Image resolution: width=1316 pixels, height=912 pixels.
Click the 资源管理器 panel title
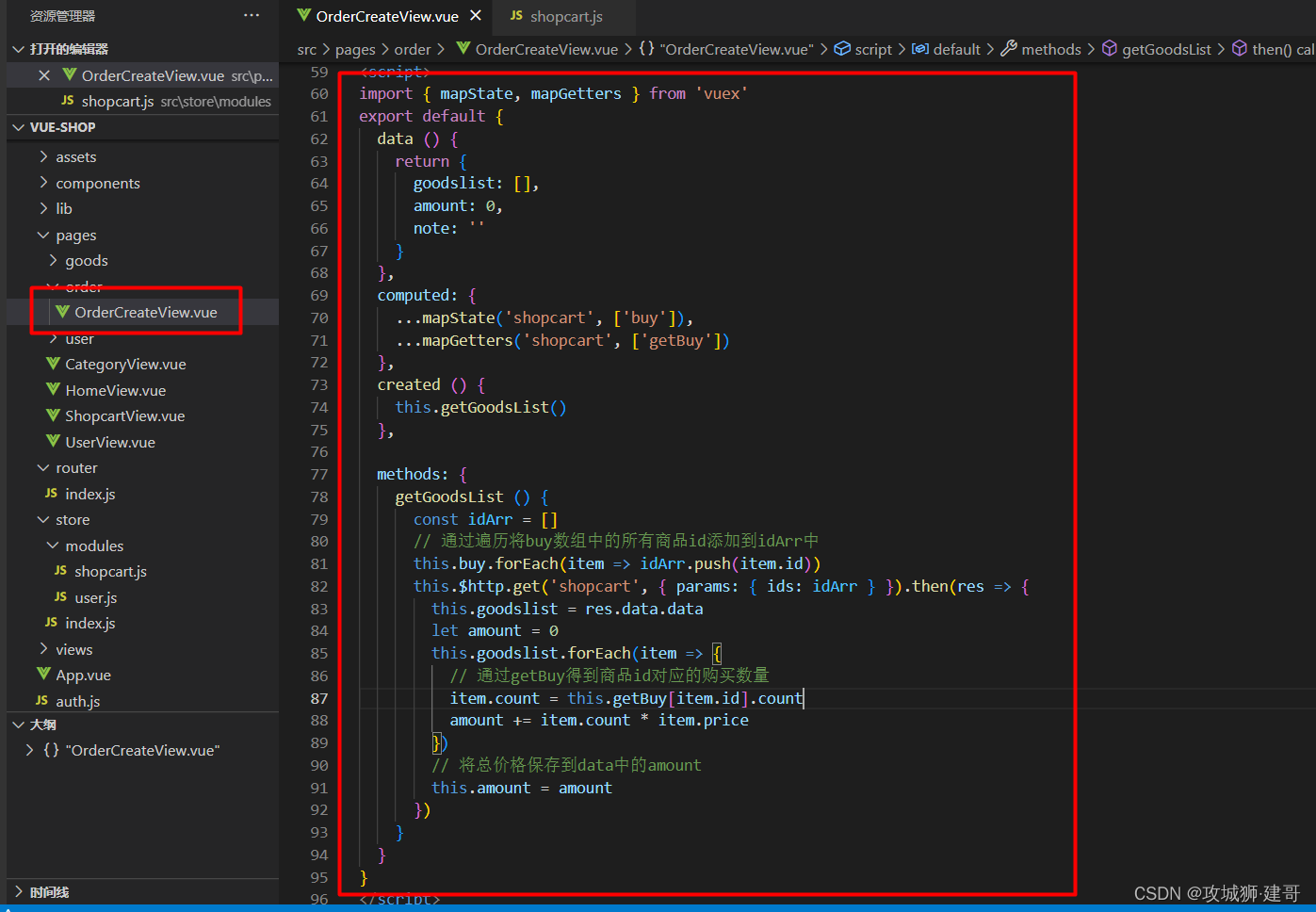(x=62, y=16)
